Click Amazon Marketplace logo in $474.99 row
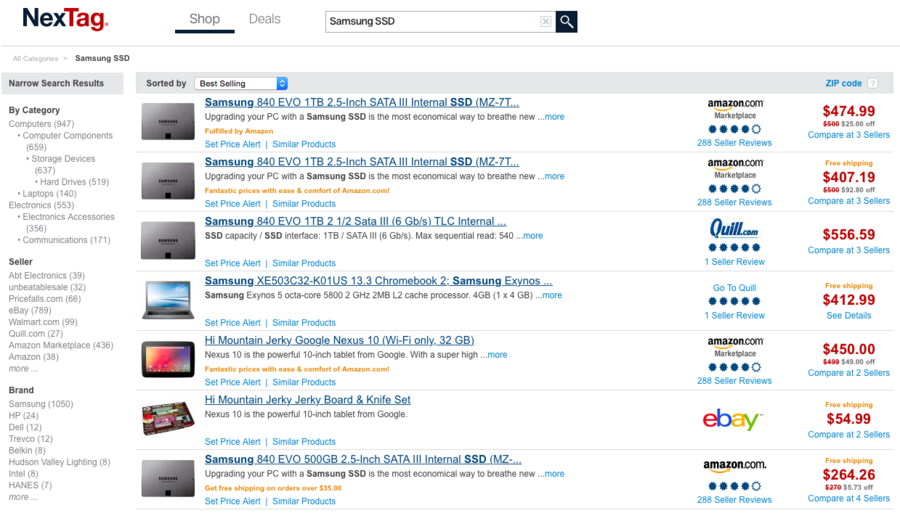 click(735, 108)
